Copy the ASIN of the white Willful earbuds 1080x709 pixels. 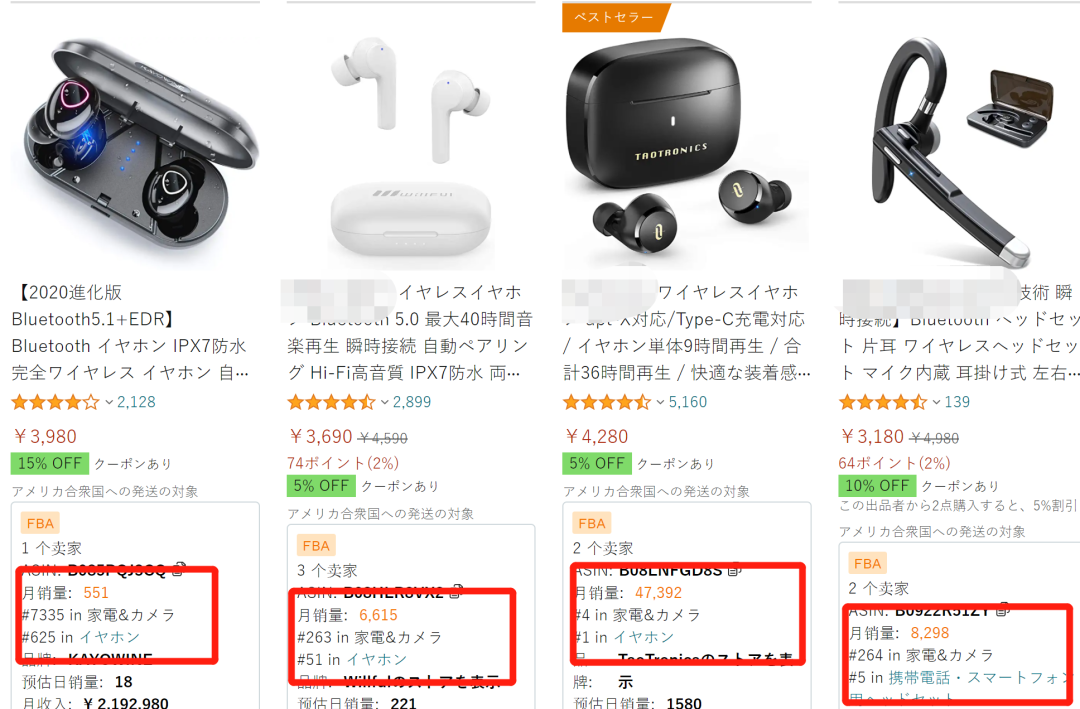[455, 592]
